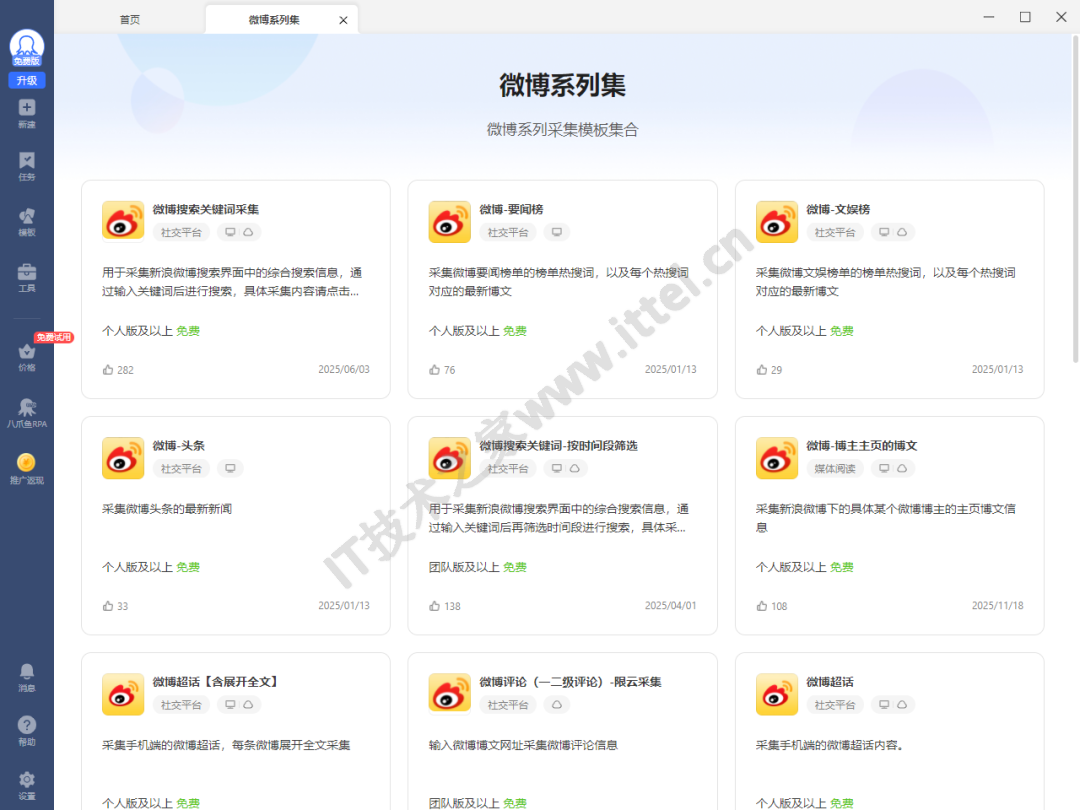
Task: Launch 八爪鱼RPA from the sidebar
Action: pyautogui.click(x=27, y=408)
